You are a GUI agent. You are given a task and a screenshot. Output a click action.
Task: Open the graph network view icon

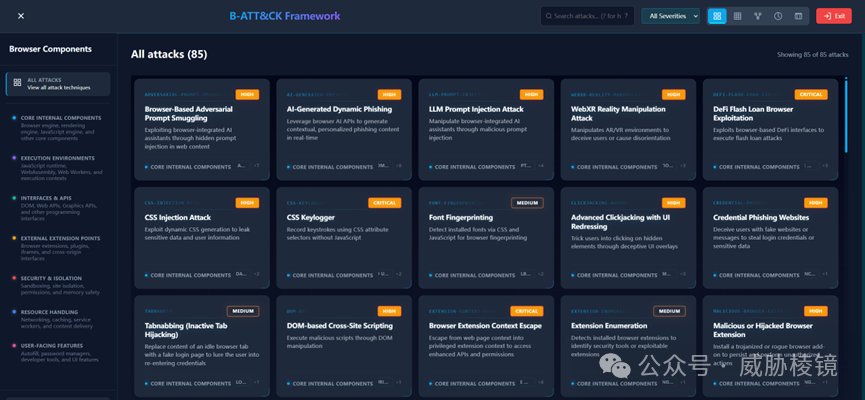coord(757,16)
